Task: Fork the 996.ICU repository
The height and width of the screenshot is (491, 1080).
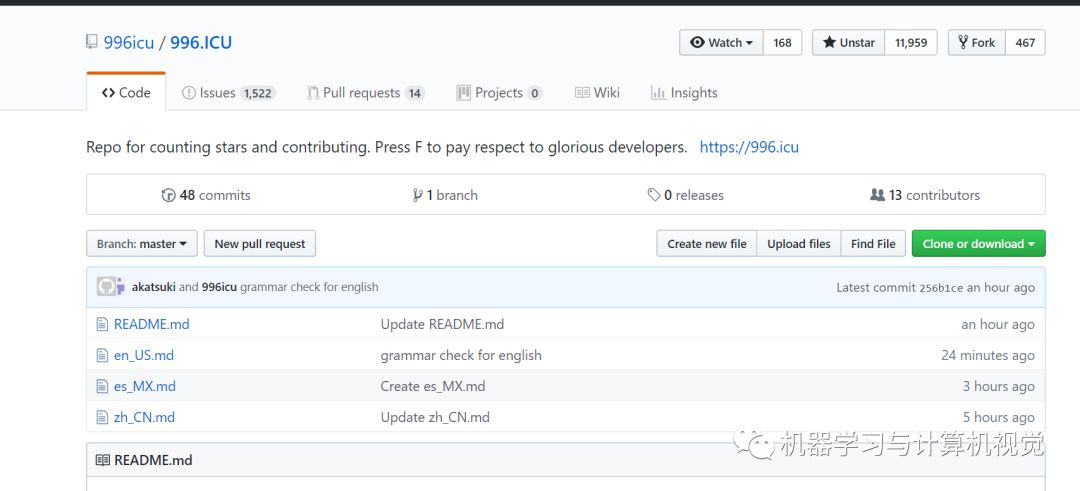Action: pyautogui.click(x=976, y=43)
